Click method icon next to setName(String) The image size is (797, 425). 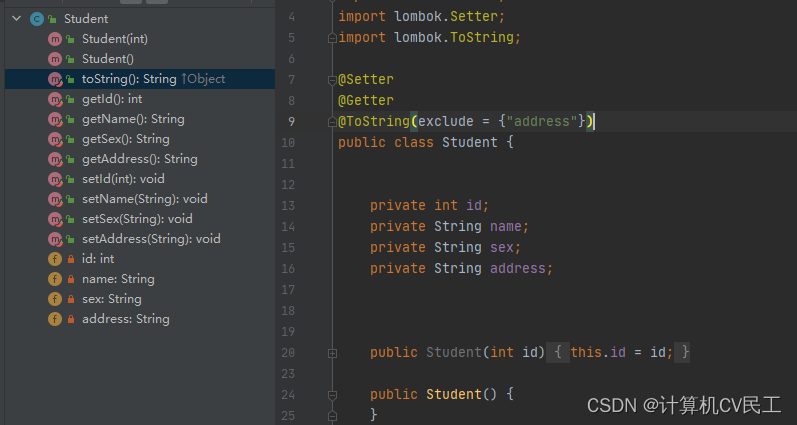tap(55, 199)
